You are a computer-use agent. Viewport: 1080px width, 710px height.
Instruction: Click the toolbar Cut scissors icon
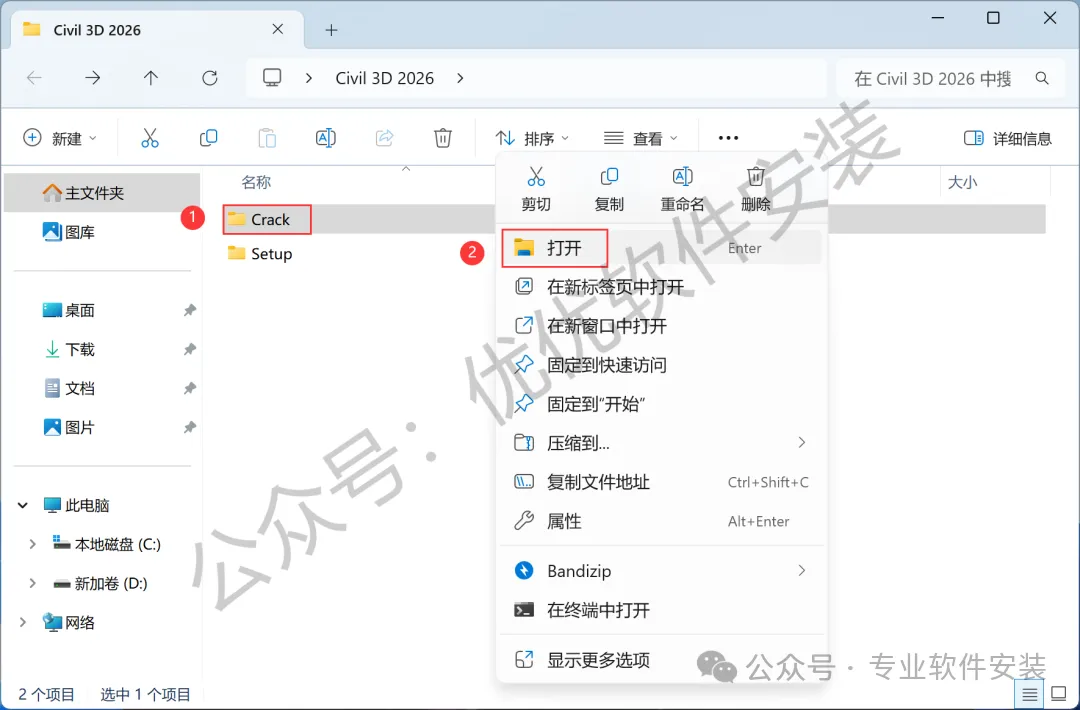point(149,138)
